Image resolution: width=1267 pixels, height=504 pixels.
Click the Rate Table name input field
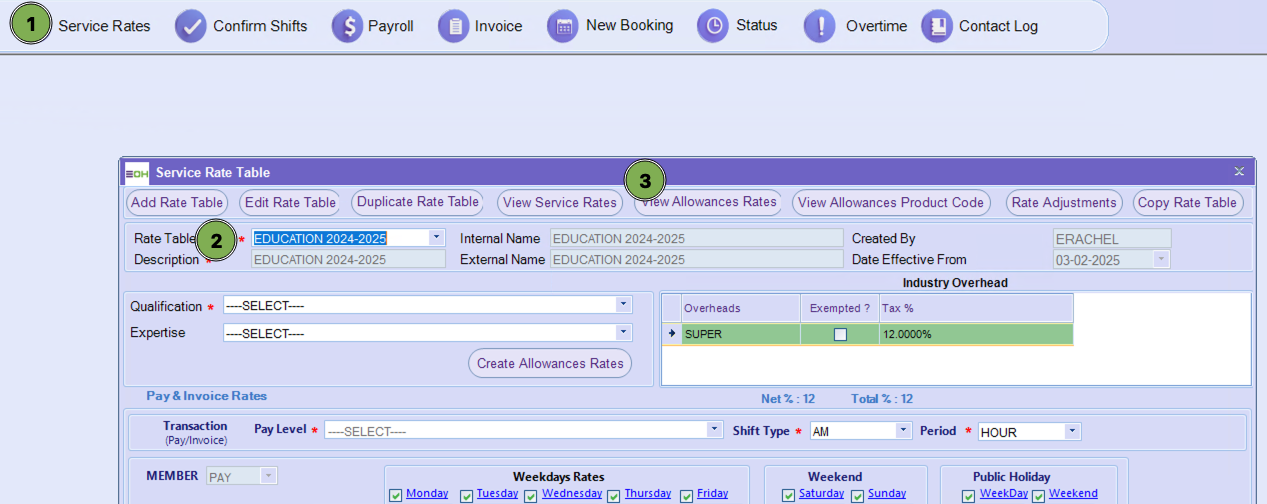(x=339, y=238)
